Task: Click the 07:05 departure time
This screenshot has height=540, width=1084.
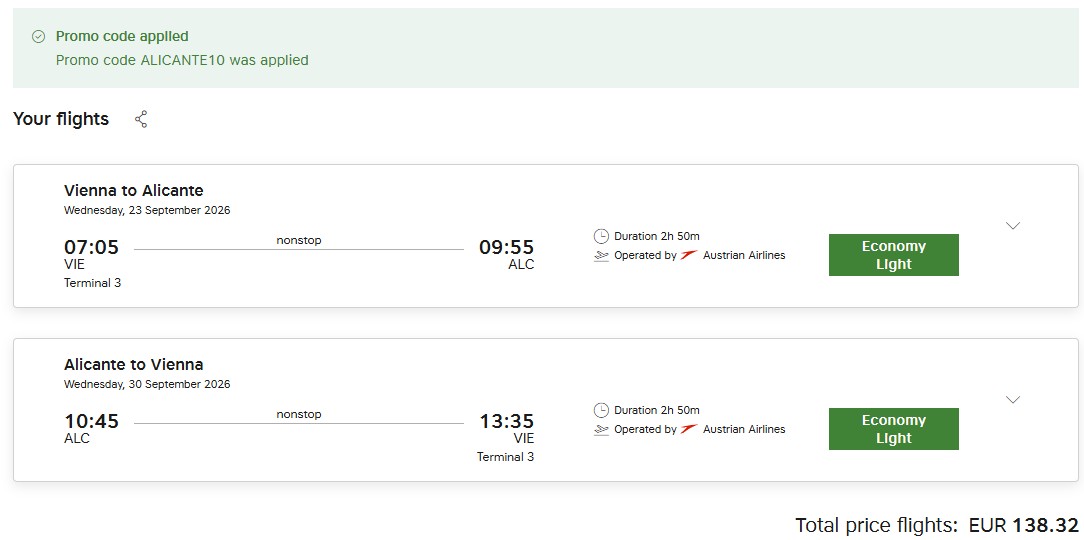Action: (x=91, y=247)
